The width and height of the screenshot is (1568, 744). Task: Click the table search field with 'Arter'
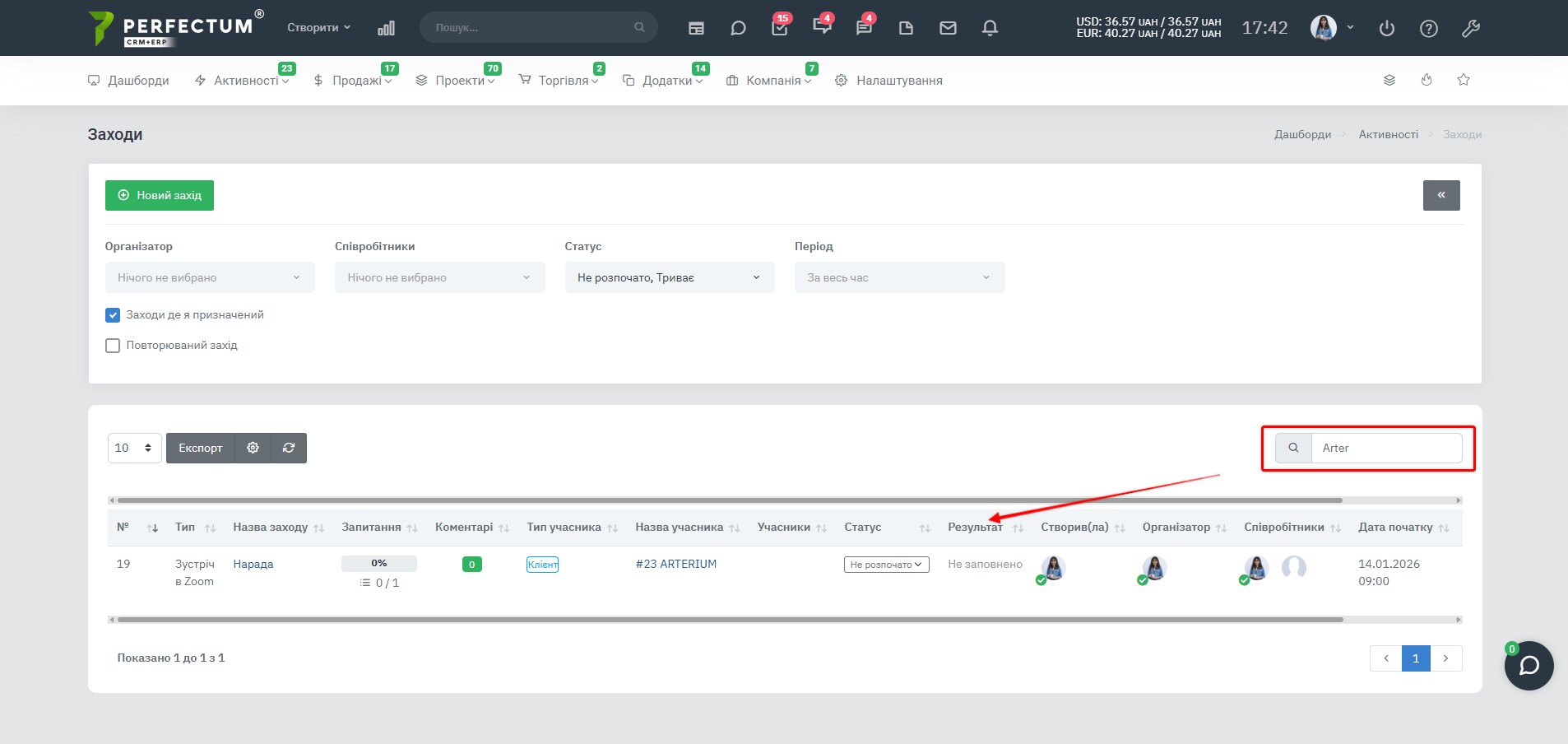pos(1386,448)
